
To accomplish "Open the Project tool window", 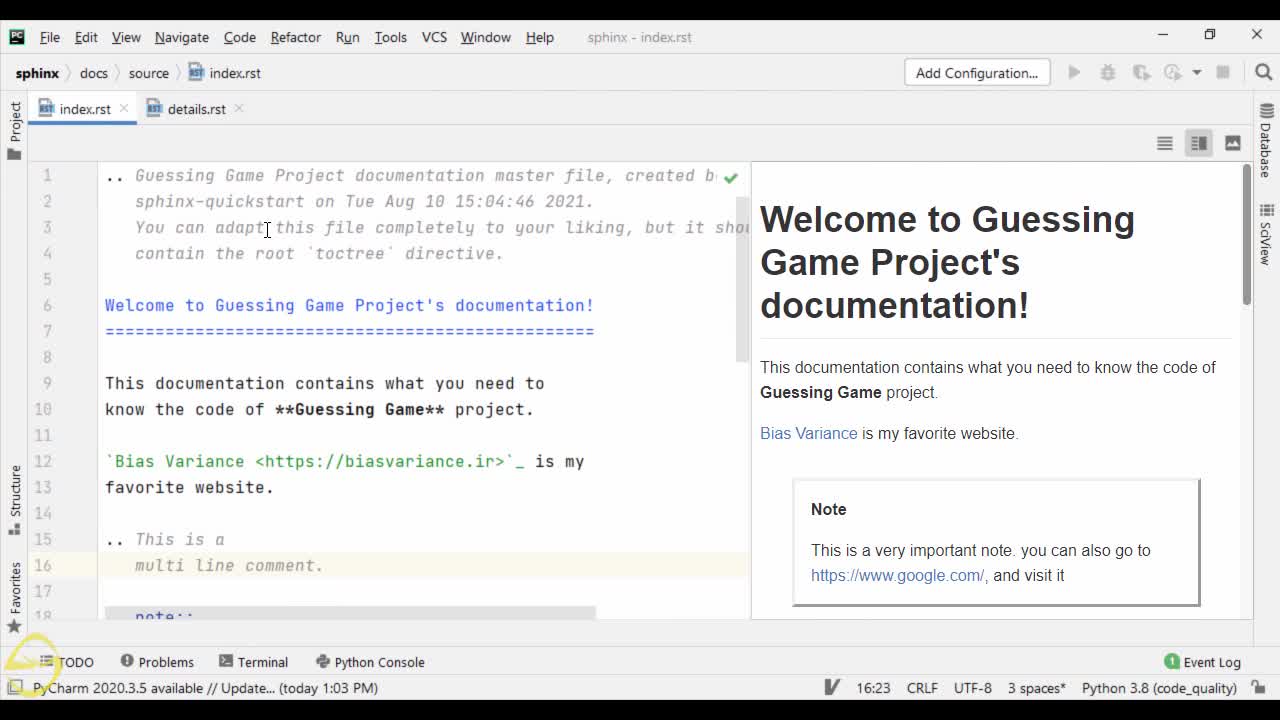I will 14,130.
